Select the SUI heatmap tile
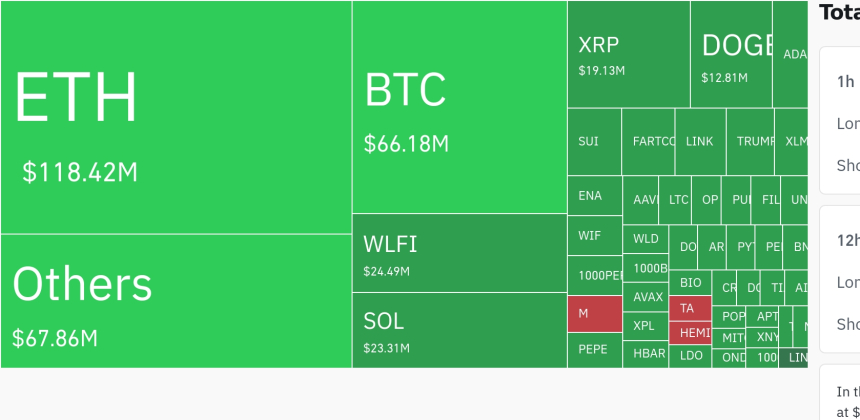 [594, 141]
